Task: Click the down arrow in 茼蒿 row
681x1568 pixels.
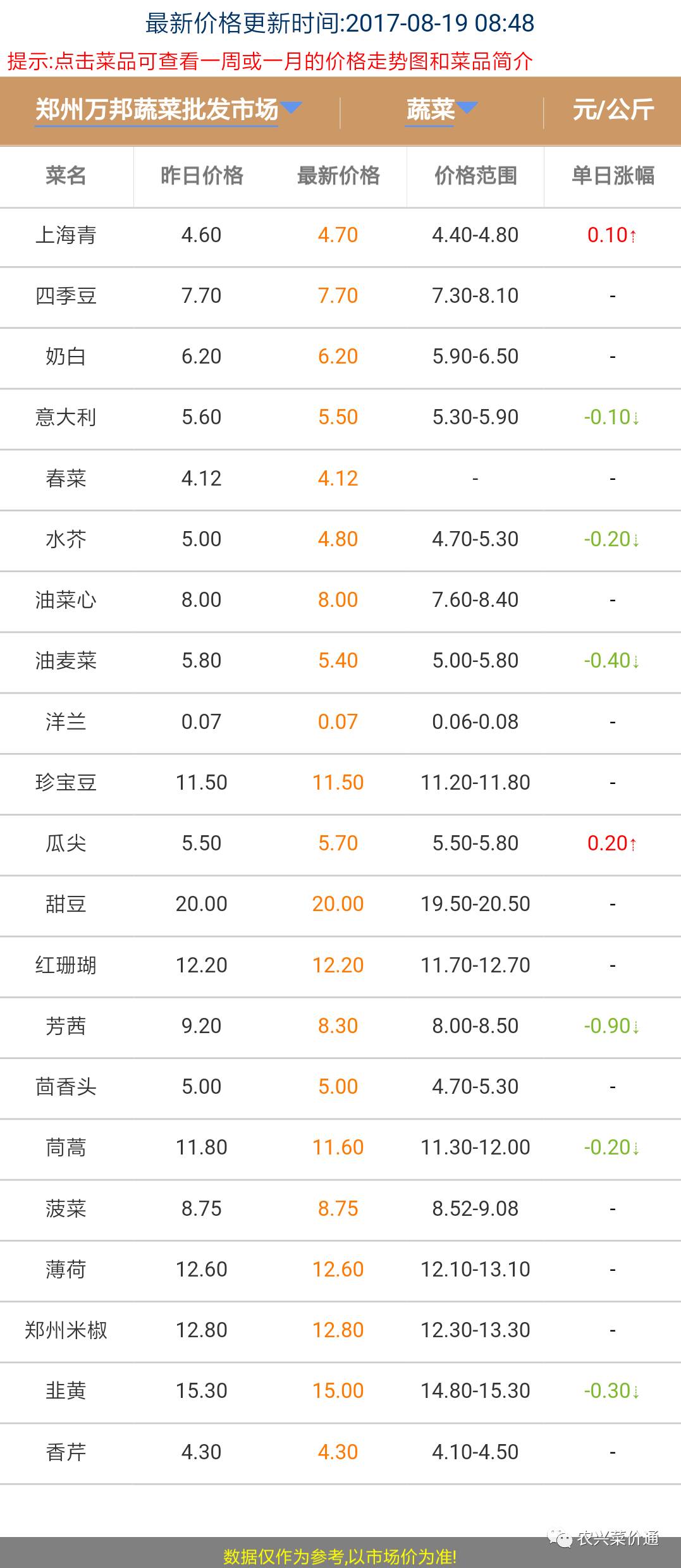Action: pyautogui.click(x=635, y=1148)
